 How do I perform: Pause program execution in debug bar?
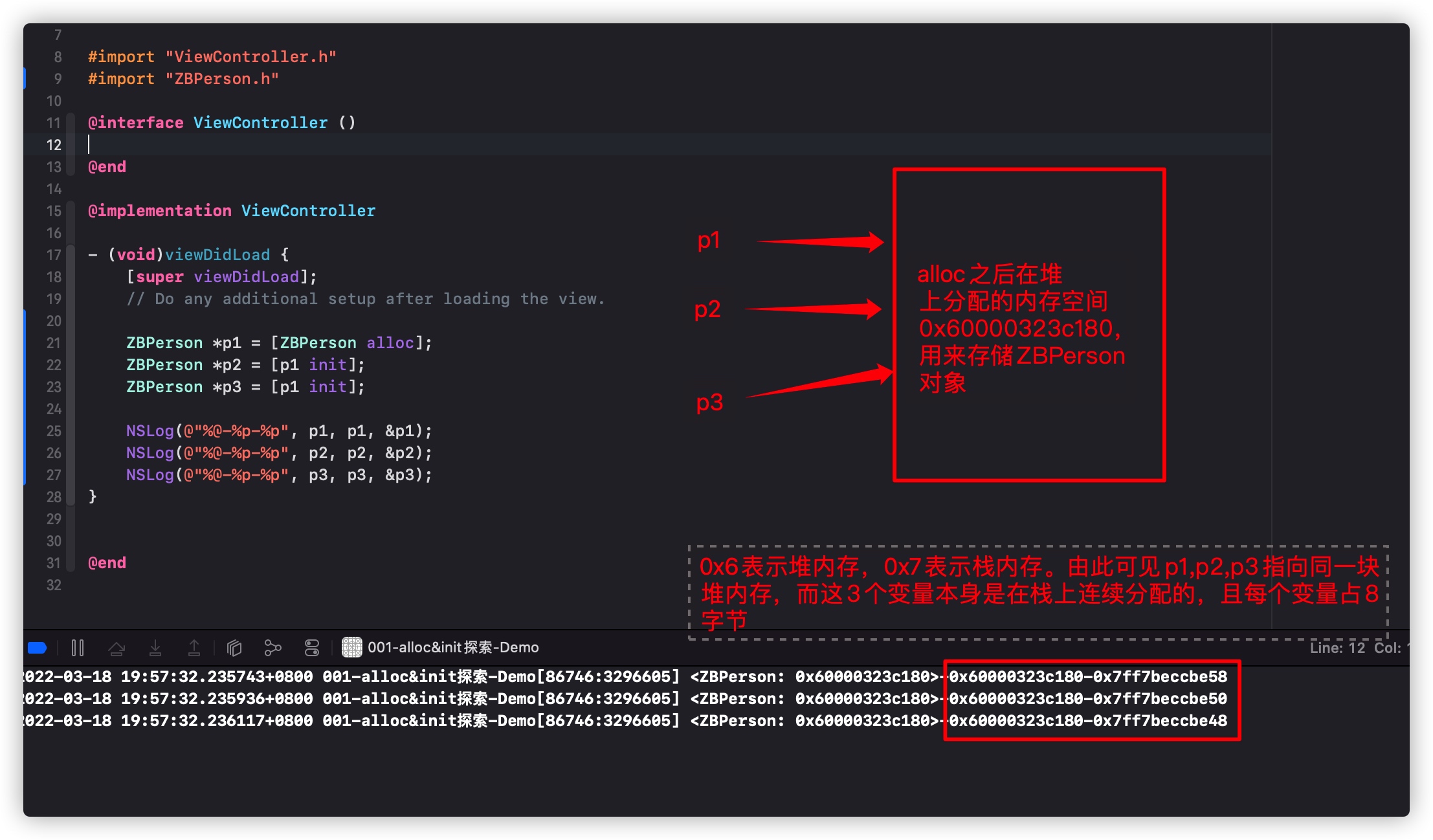tap(78, 648)
